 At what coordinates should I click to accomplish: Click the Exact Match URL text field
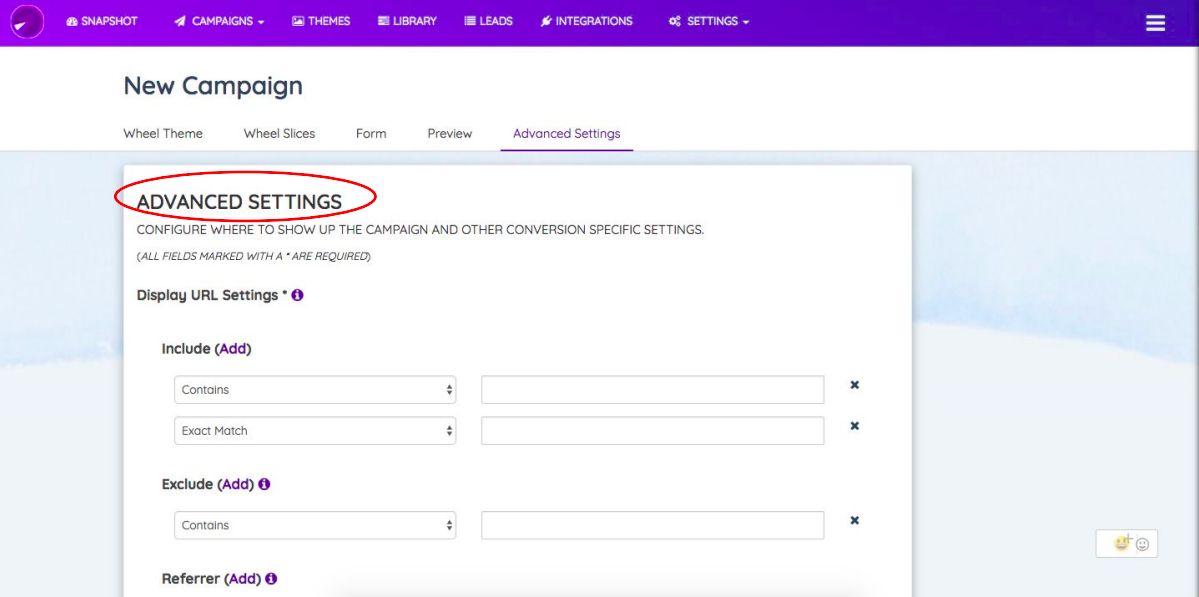(x=652, y=431)
